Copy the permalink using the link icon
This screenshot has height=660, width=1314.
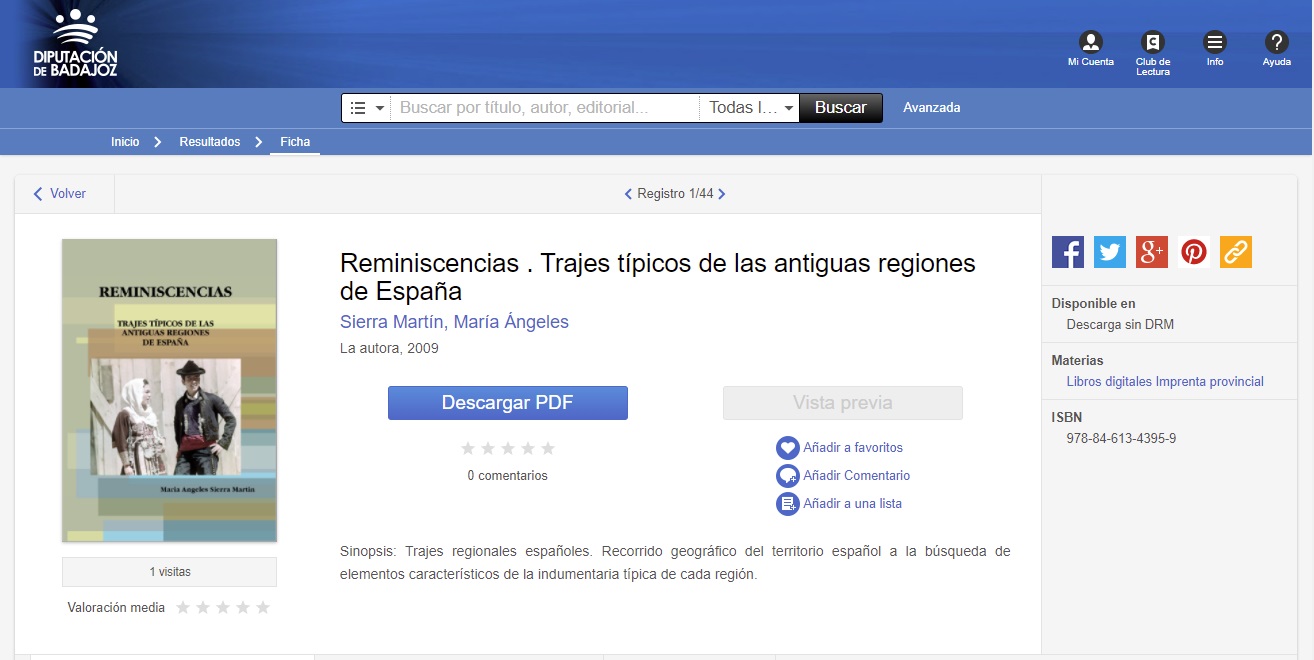1236,252
